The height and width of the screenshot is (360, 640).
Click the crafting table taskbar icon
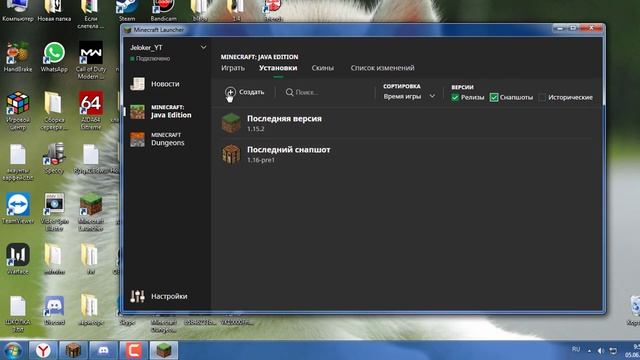coord(73,351)
